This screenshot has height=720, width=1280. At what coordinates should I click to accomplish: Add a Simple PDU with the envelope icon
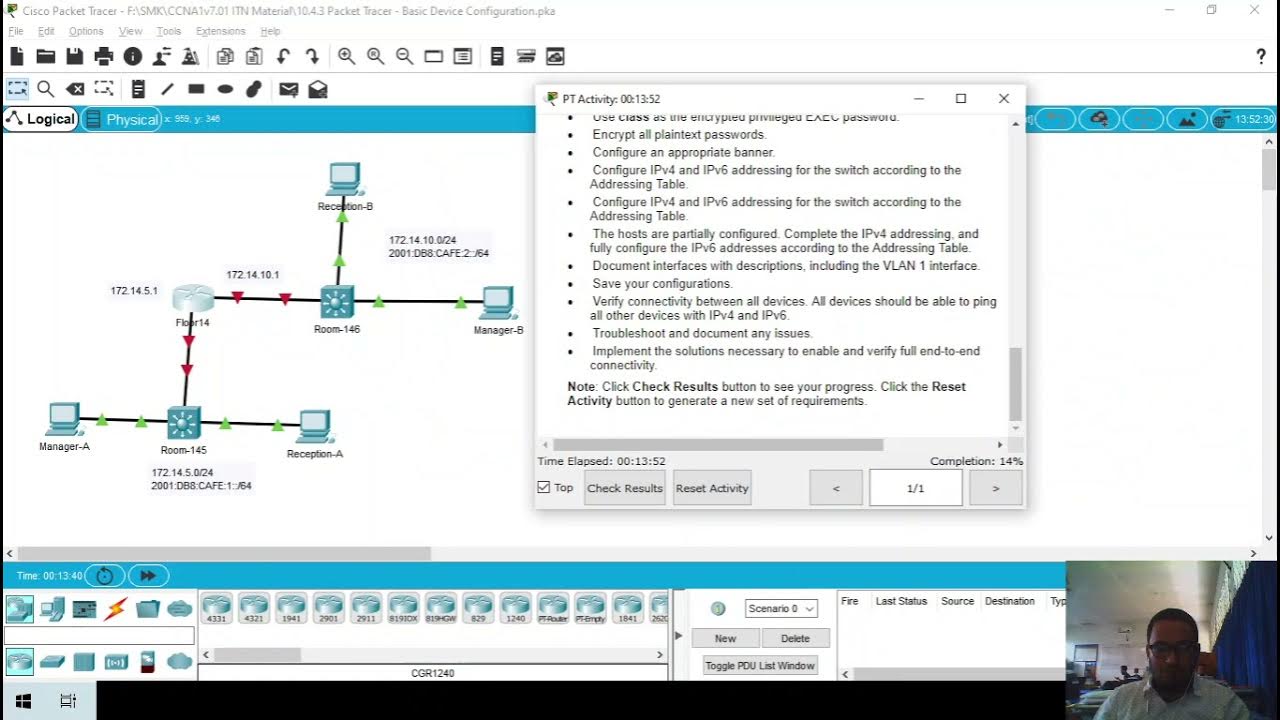point(288,89)
